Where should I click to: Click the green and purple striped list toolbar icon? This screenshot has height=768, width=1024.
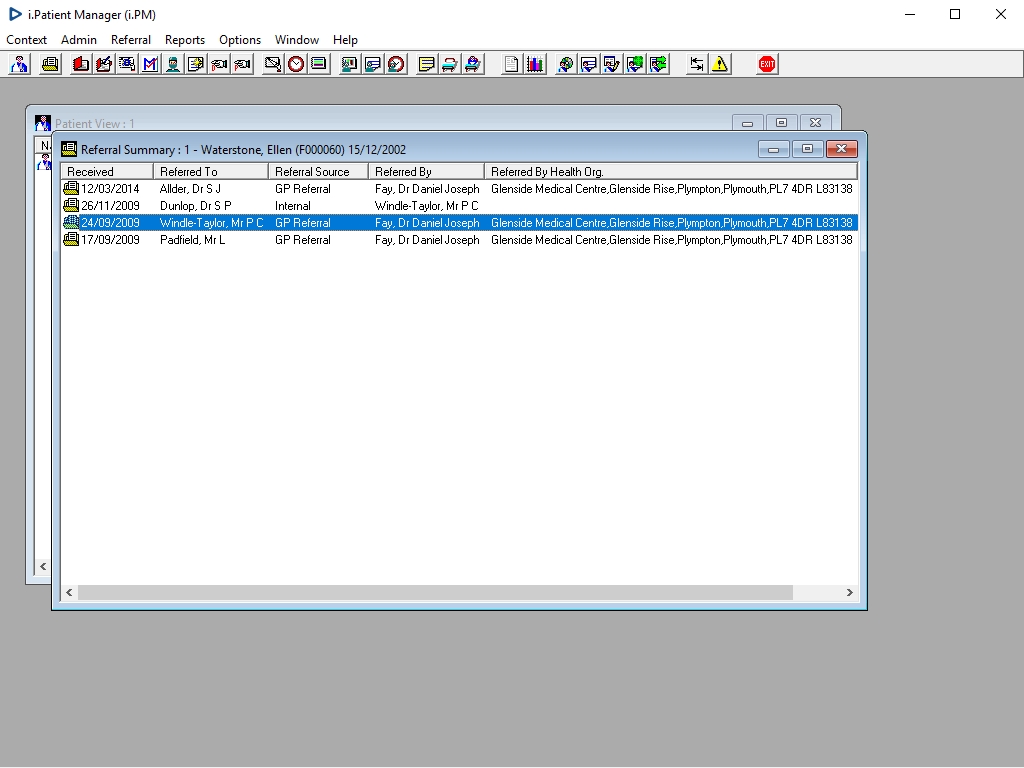pyautogui.click(x=319, y=64)
